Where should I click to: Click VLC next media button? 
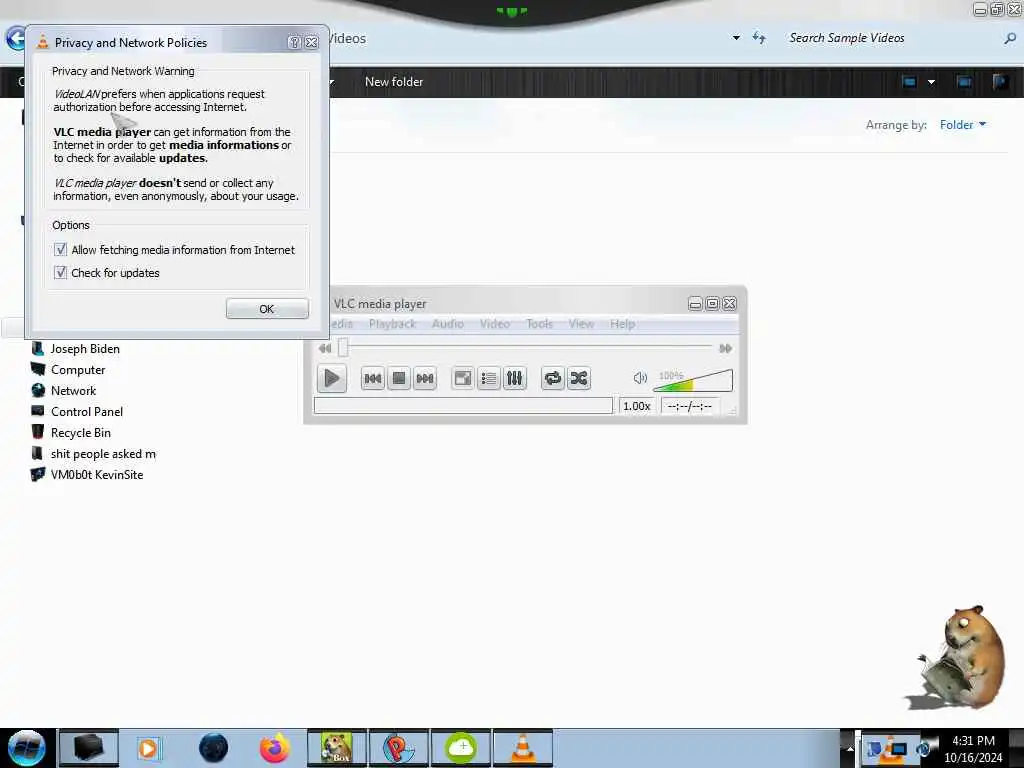424,378
